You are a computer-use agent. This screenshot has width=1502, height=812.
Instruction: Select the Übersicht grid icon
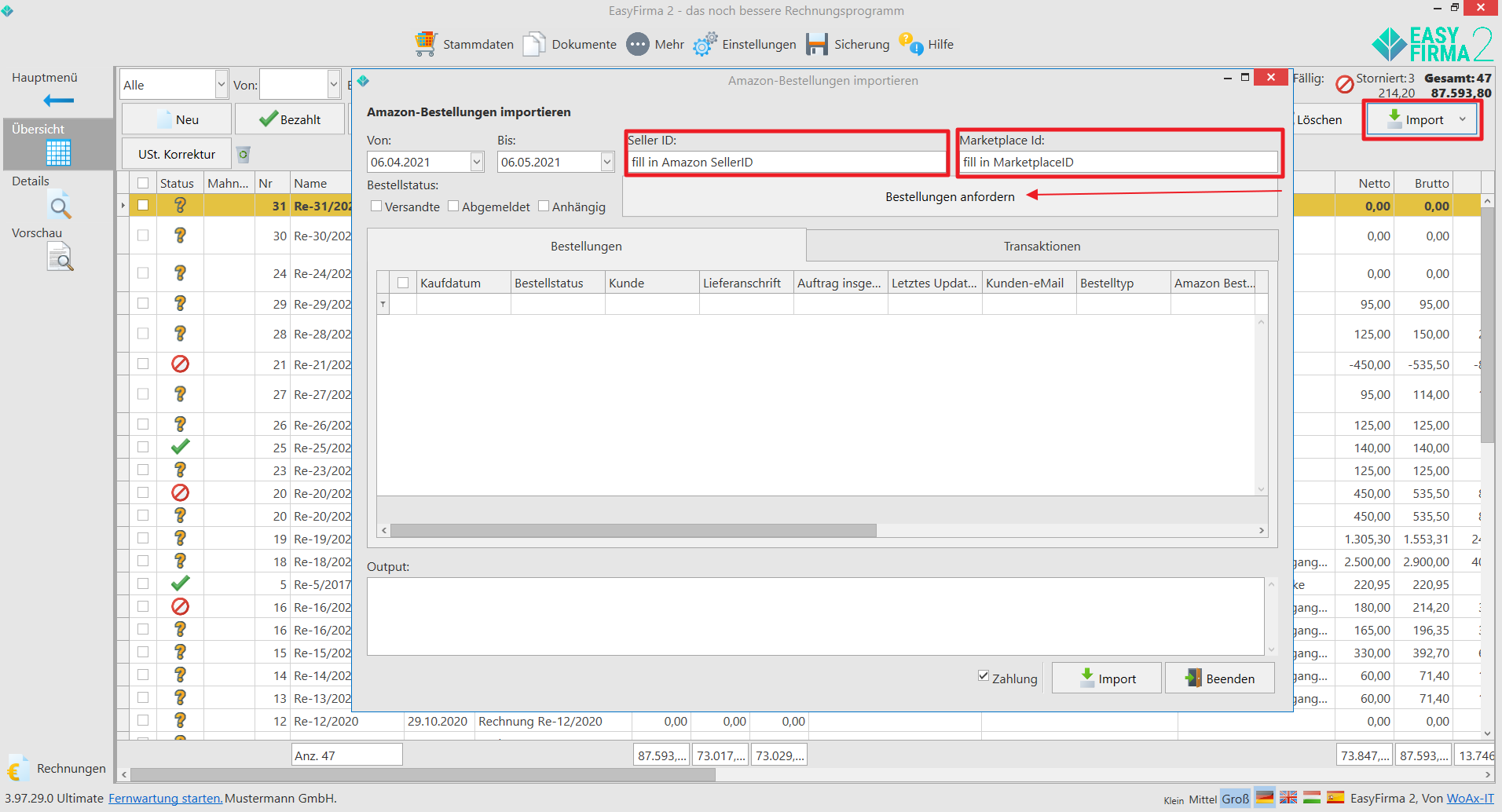[58, 152]
